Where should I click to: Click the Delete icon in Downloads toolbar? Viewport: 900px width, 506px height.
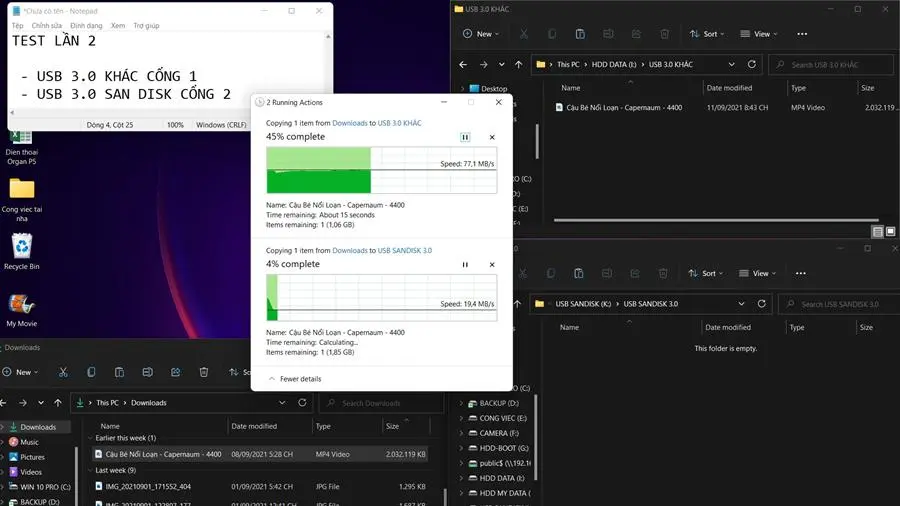[204, 372]
